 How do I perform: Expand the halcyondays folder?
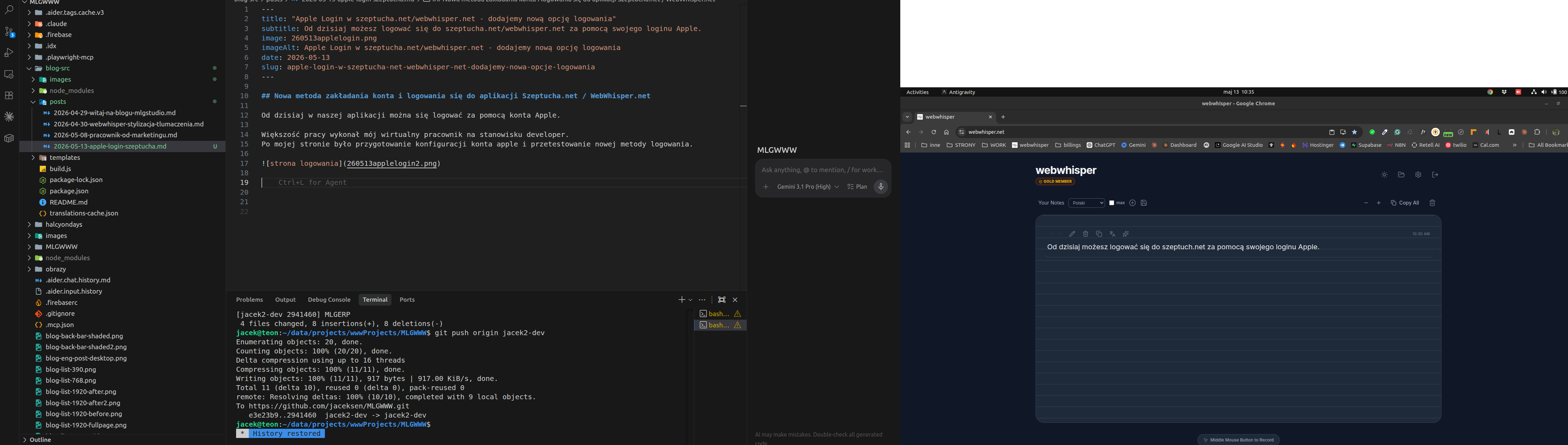pos(29,225)
